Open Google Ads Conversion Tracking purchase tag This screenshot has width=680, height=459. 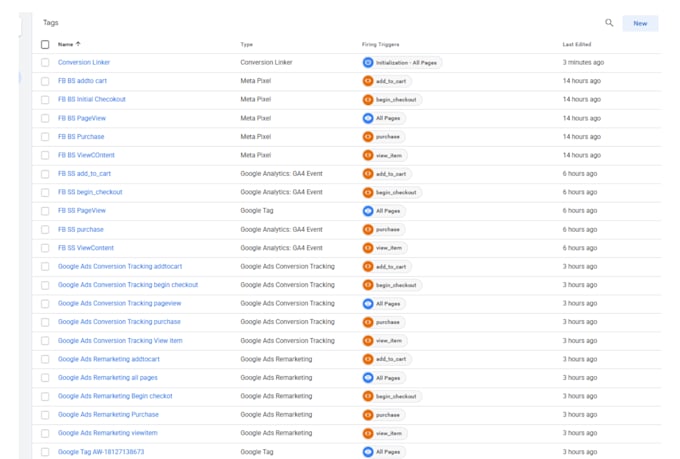coord(119,322)
